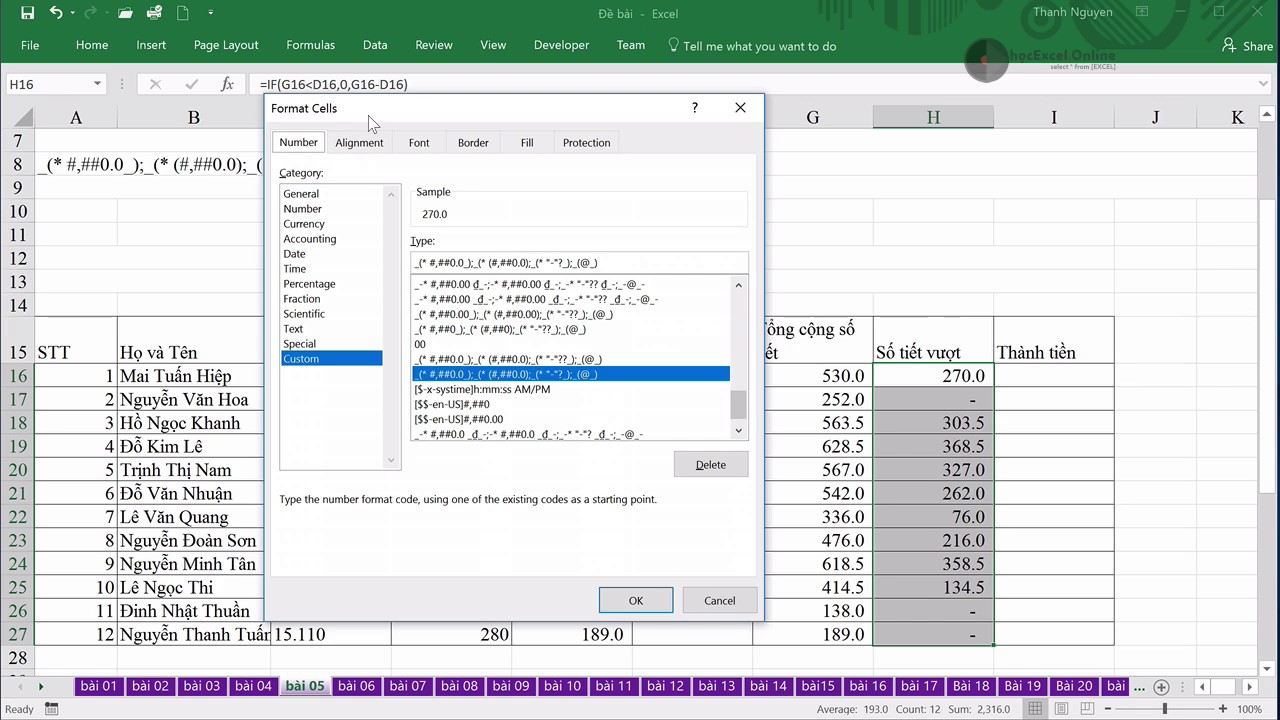The width and height of the screenshot is (1280, 720).
Task: Adjust the zoom slider
Action: pos(1164,708)
